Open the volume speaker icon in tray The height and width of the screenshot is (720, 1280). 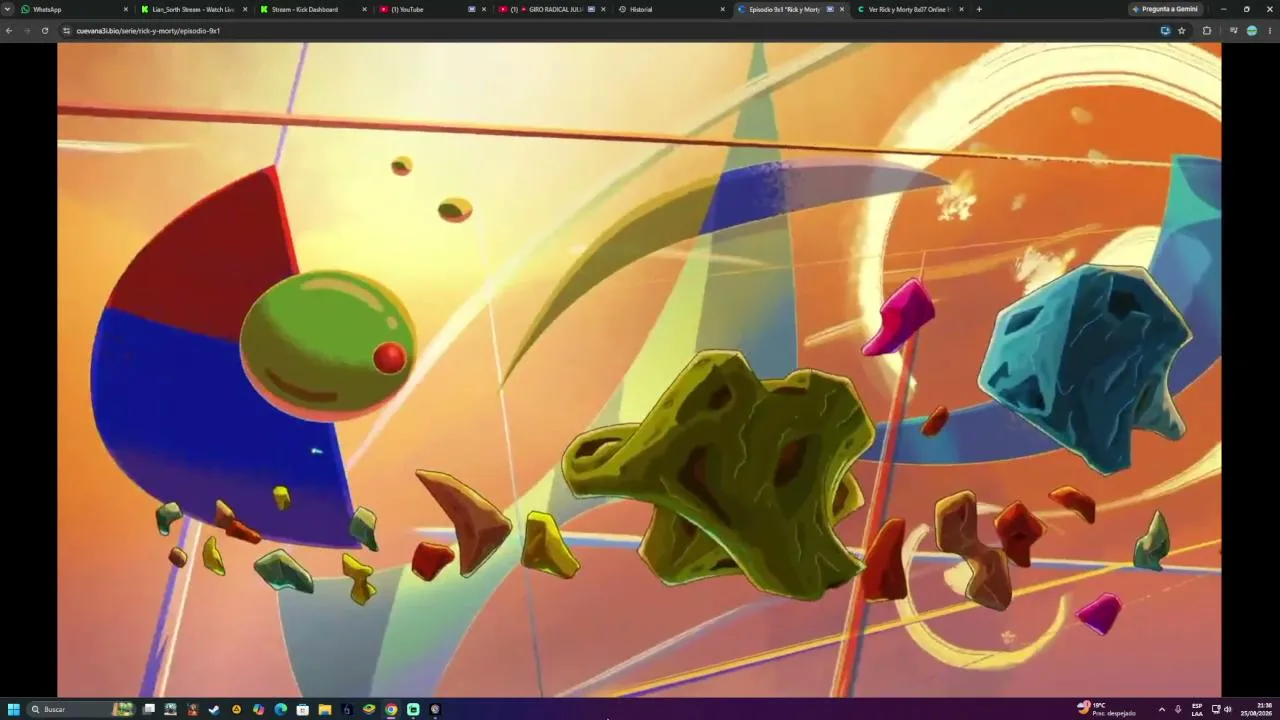[1227, 709]
